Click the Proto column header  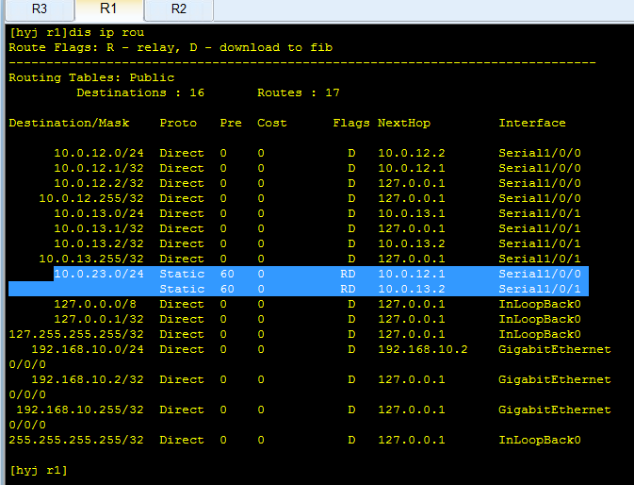tap(178, 123)
